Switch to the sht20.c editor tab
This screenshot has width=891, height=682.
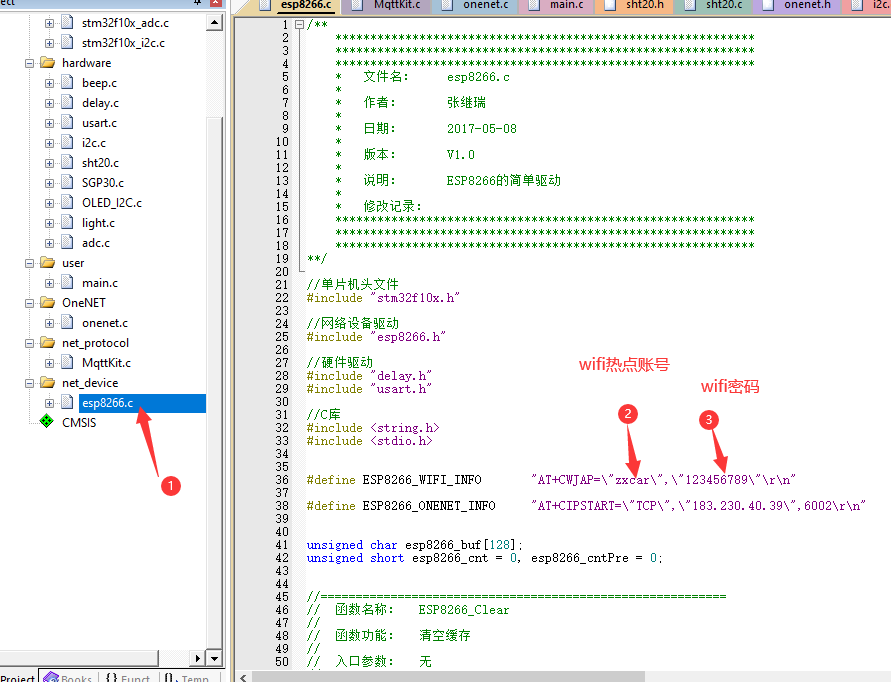pos(715,6)
